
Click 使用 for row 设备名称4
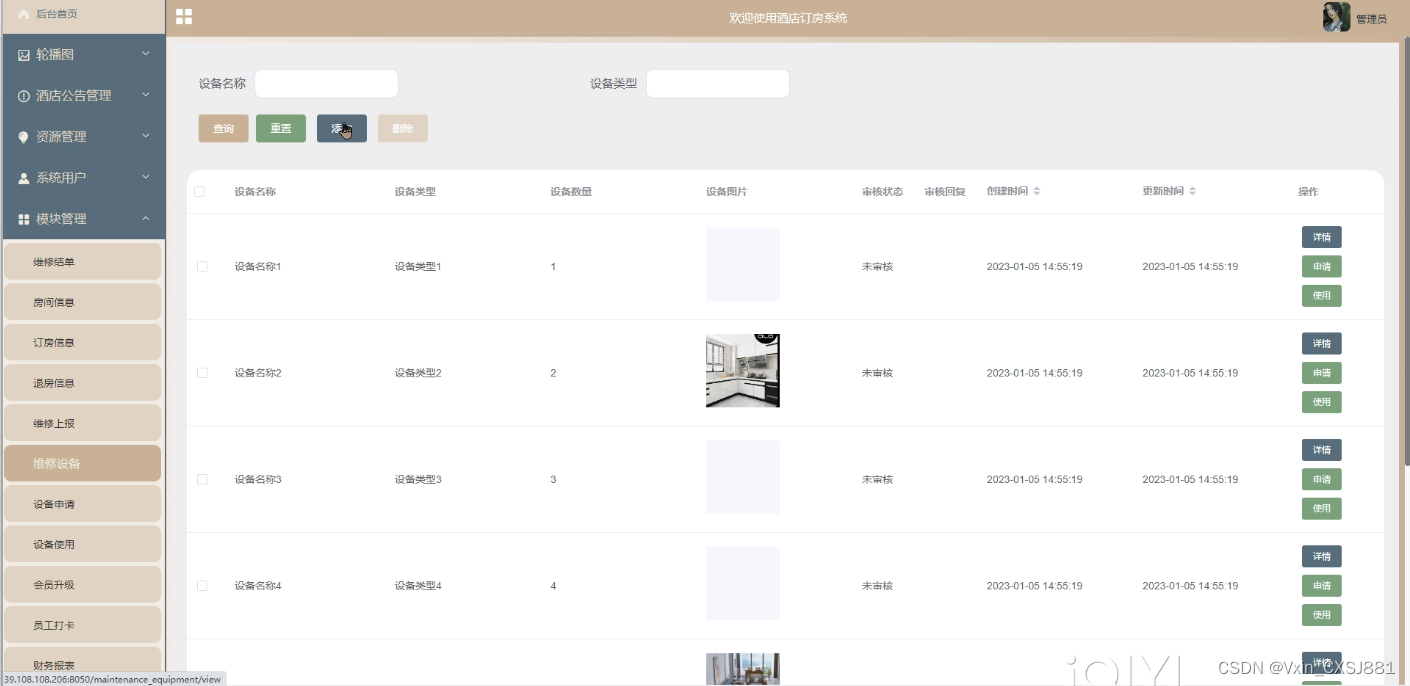coord(1321,615)
